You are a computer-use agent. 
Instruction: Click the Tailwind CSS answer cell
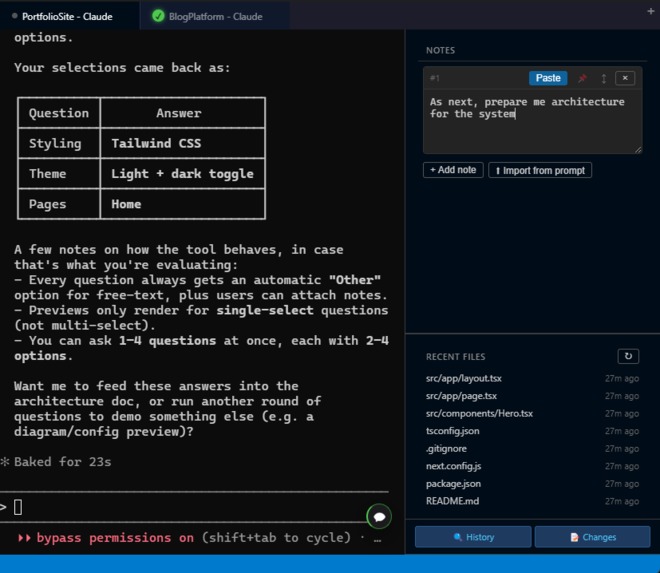pyautogui.click(x=182, y=144)
